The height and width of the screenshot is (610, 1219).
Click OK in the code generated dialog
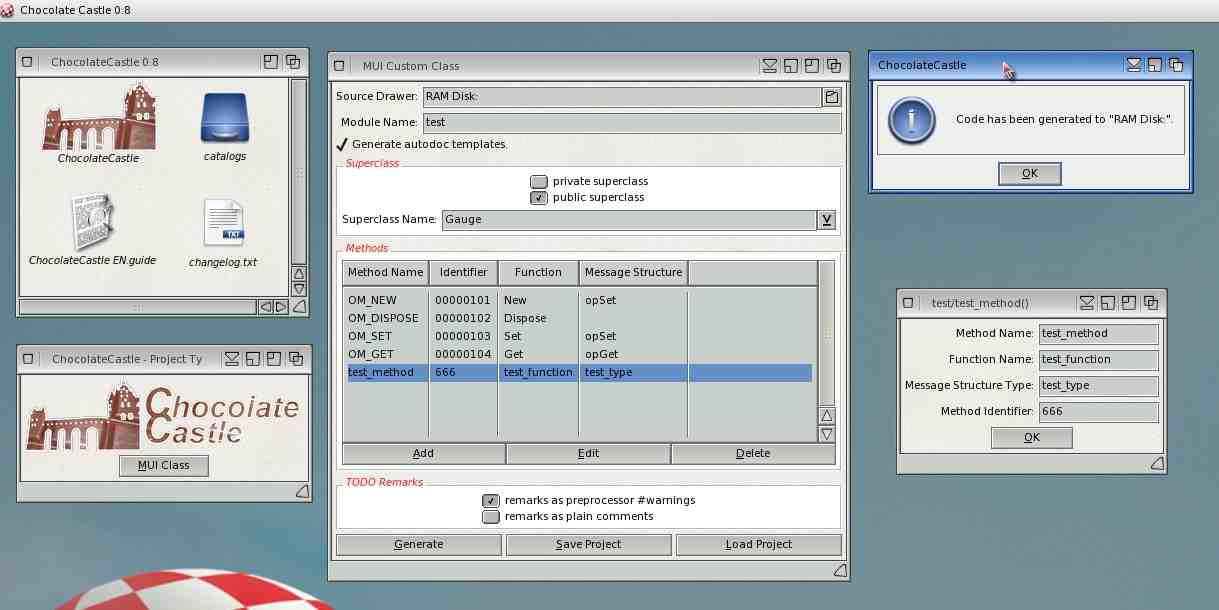[1029, 174]
